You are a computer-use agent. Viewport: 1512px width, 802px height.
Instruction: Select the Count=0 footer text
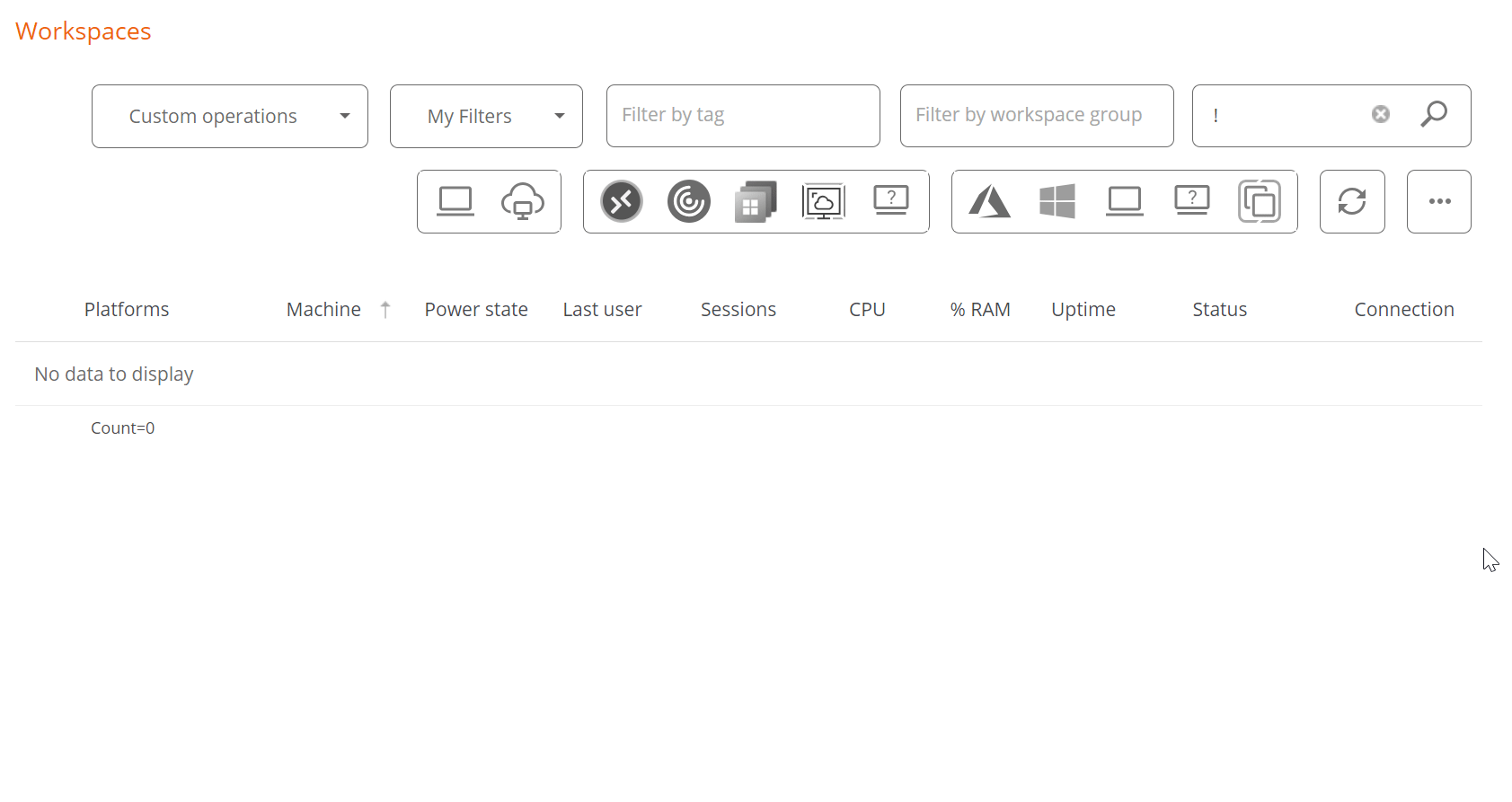122,427
